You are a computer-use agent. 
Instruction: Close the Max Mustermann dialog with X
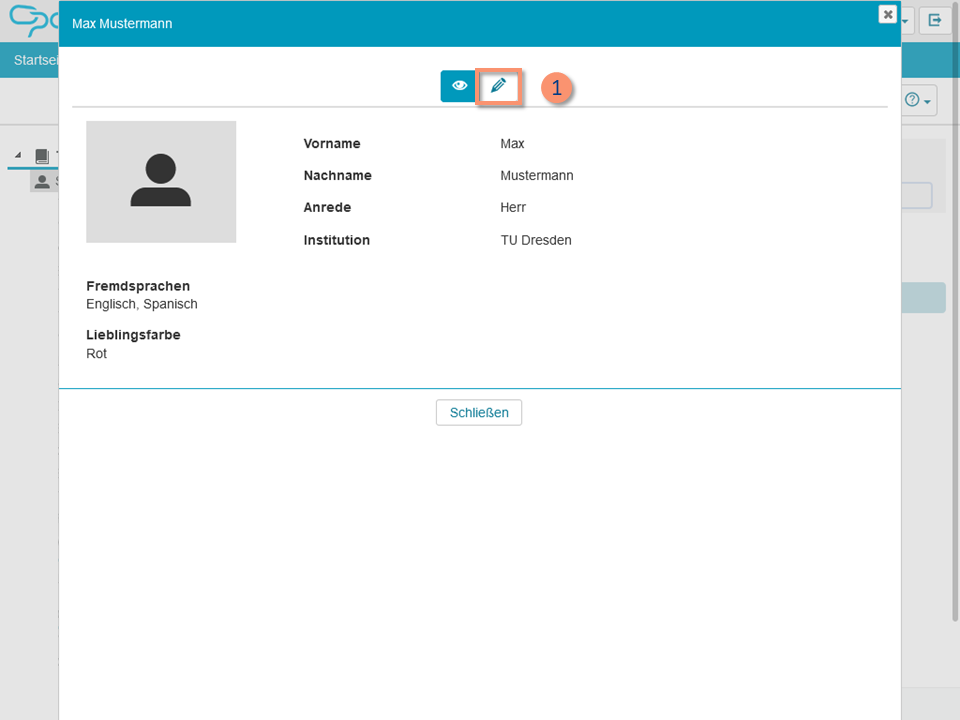coord(887,14)
